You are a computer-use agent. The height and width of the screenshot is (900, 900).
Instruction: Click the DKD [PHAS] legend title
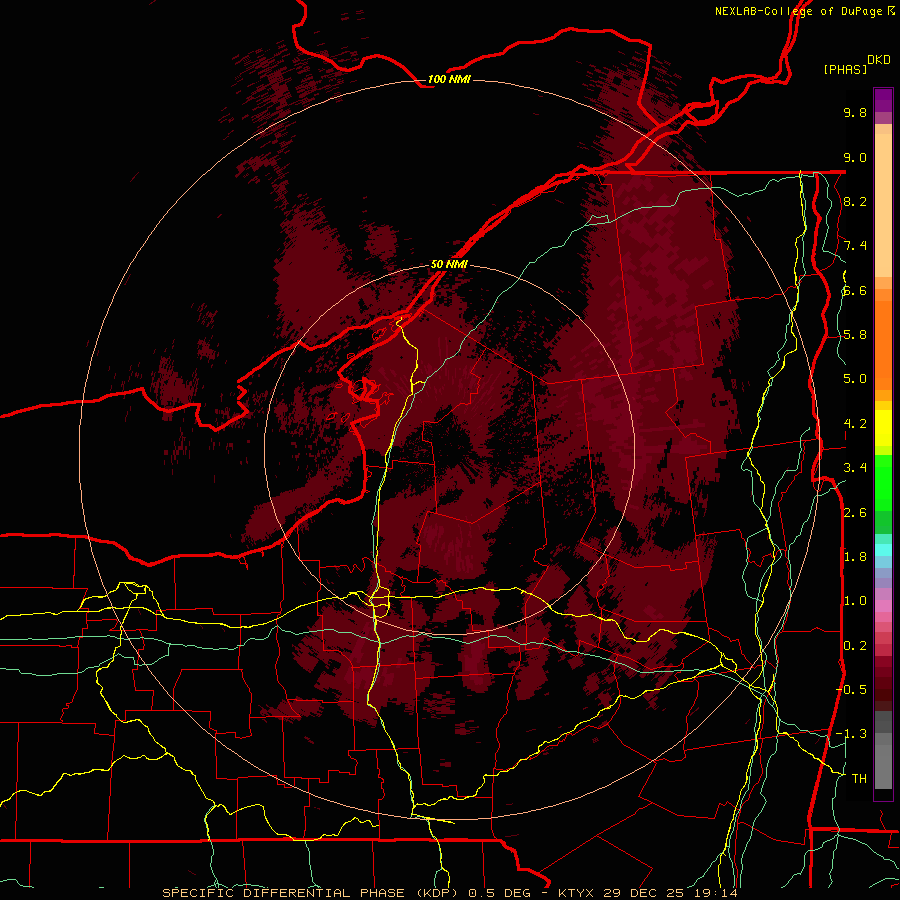pyautogui.click(x=856, y=64)
